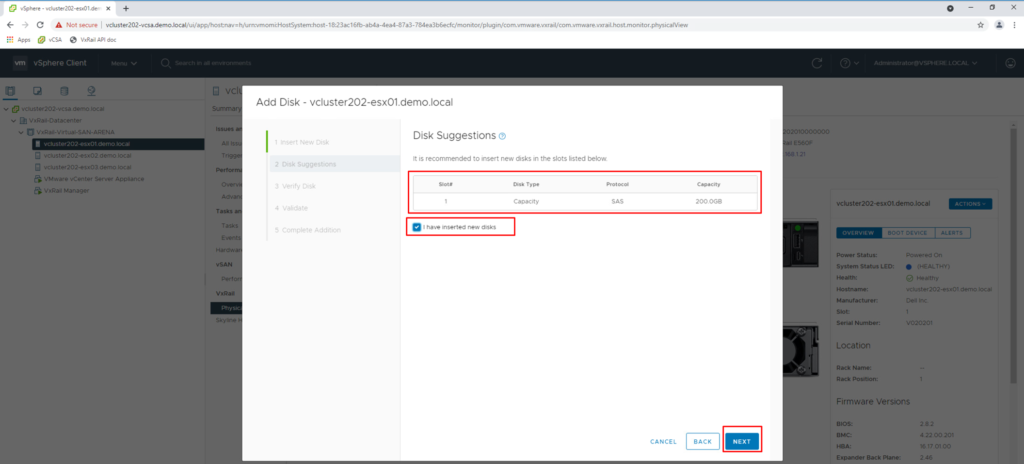Screen dimensions: 1024x464
Task: Open the Administrator@VSPHERE.LOCAL user menu
Action: click(x=925, y=63)
